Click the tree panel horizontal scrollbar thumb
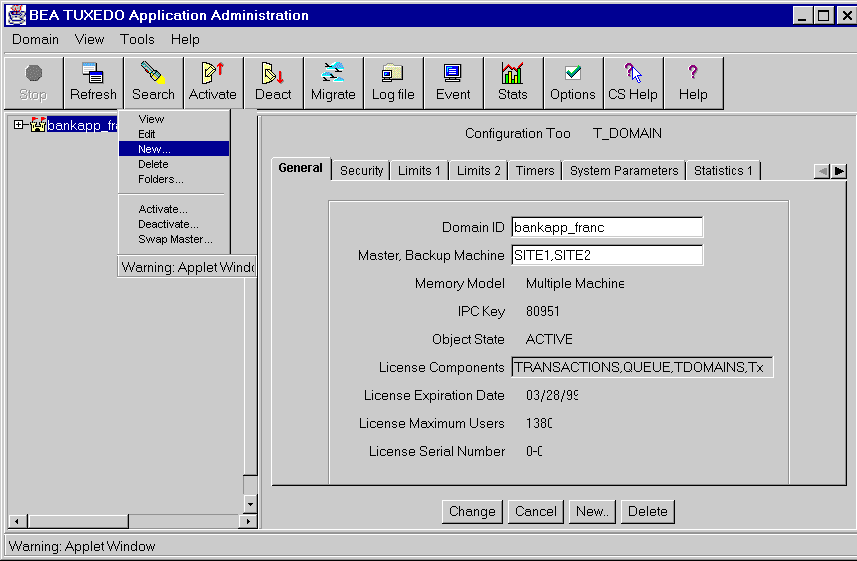This screenshot has height=561, width=857. [78, 521]
